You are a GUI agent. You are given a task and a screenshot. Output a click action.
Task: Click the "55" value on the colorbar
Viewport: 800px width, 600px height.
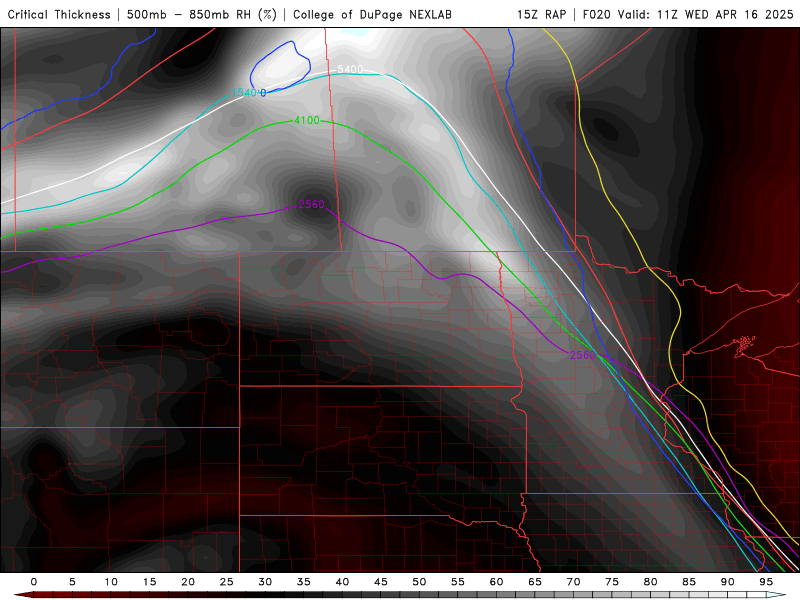point(458,582)
